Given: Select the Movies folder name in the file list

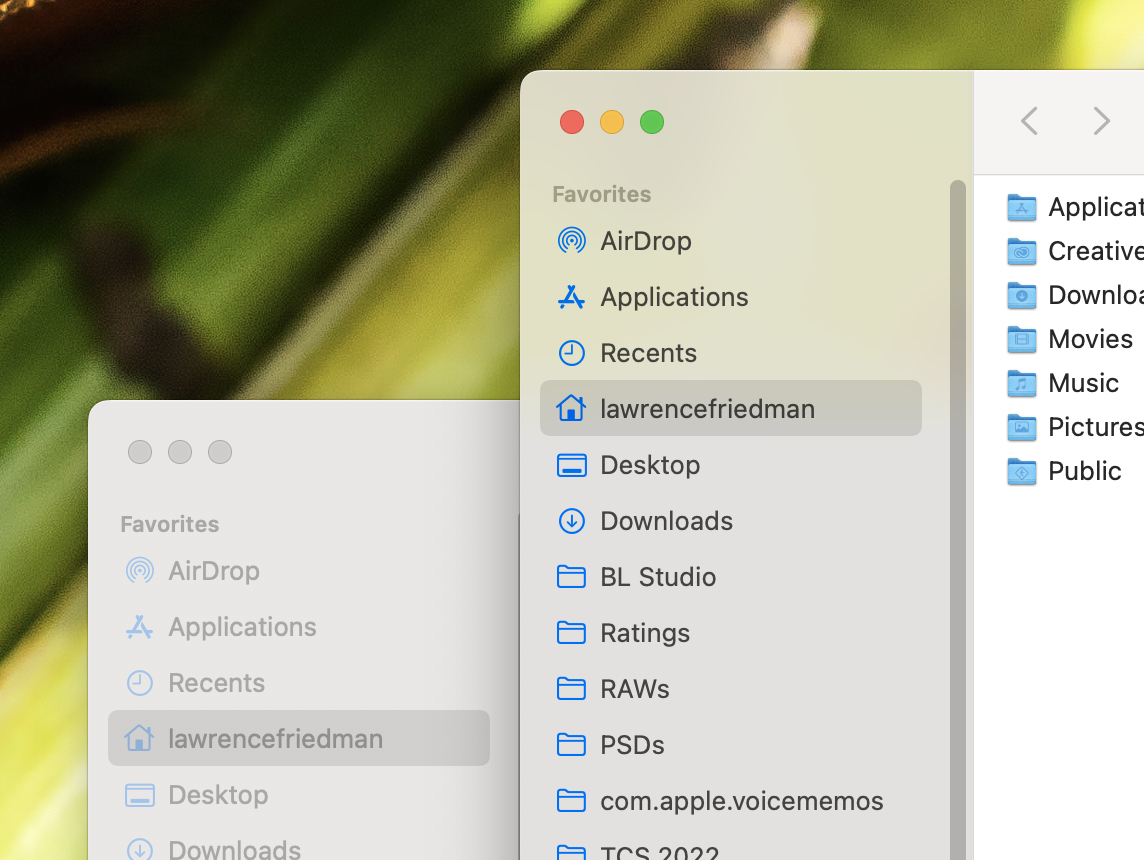Looking at the screenshot, I should click(1090, 339).
